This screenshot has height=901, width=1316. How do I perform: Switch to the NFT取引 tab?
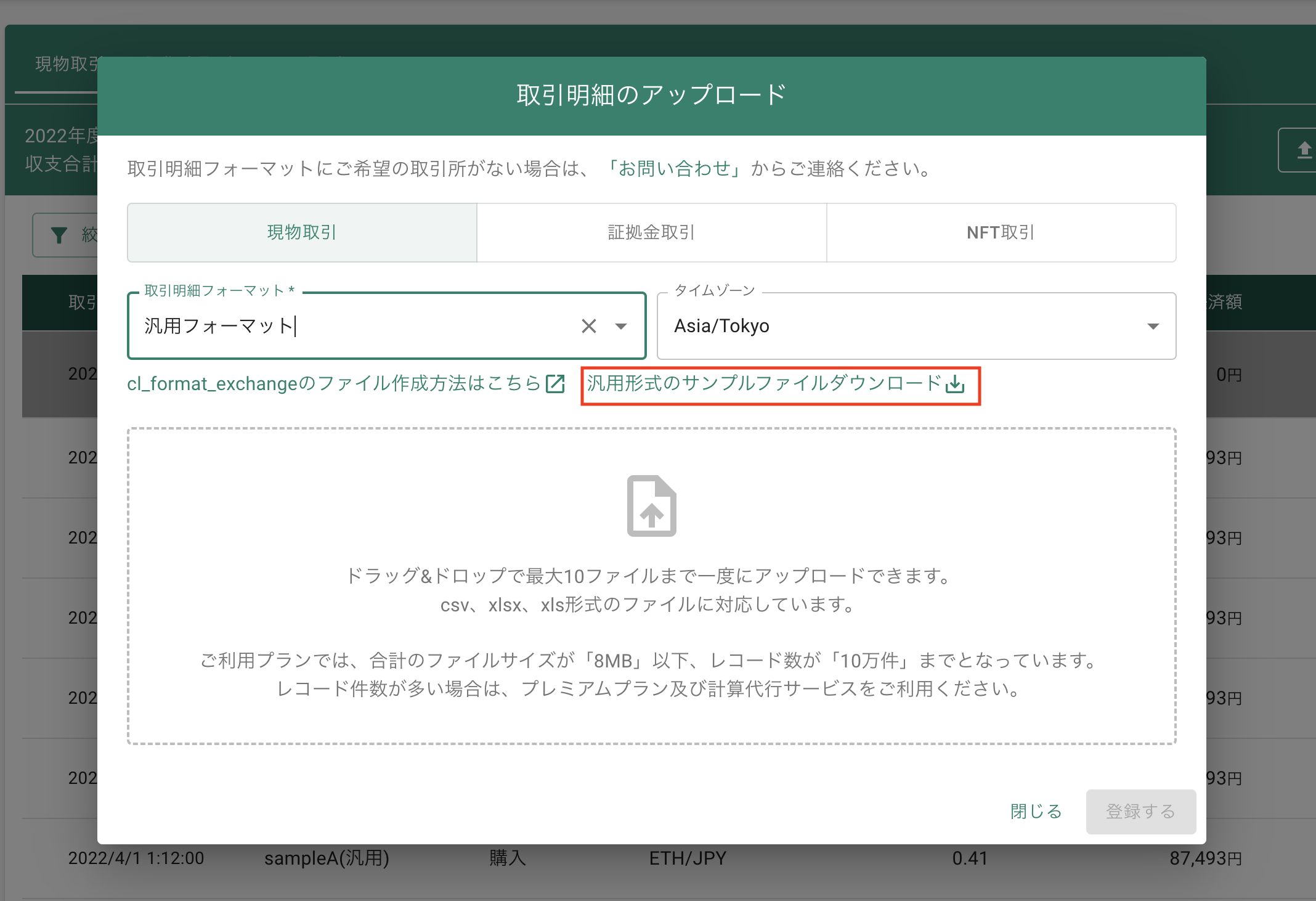tap(1001, 232)
